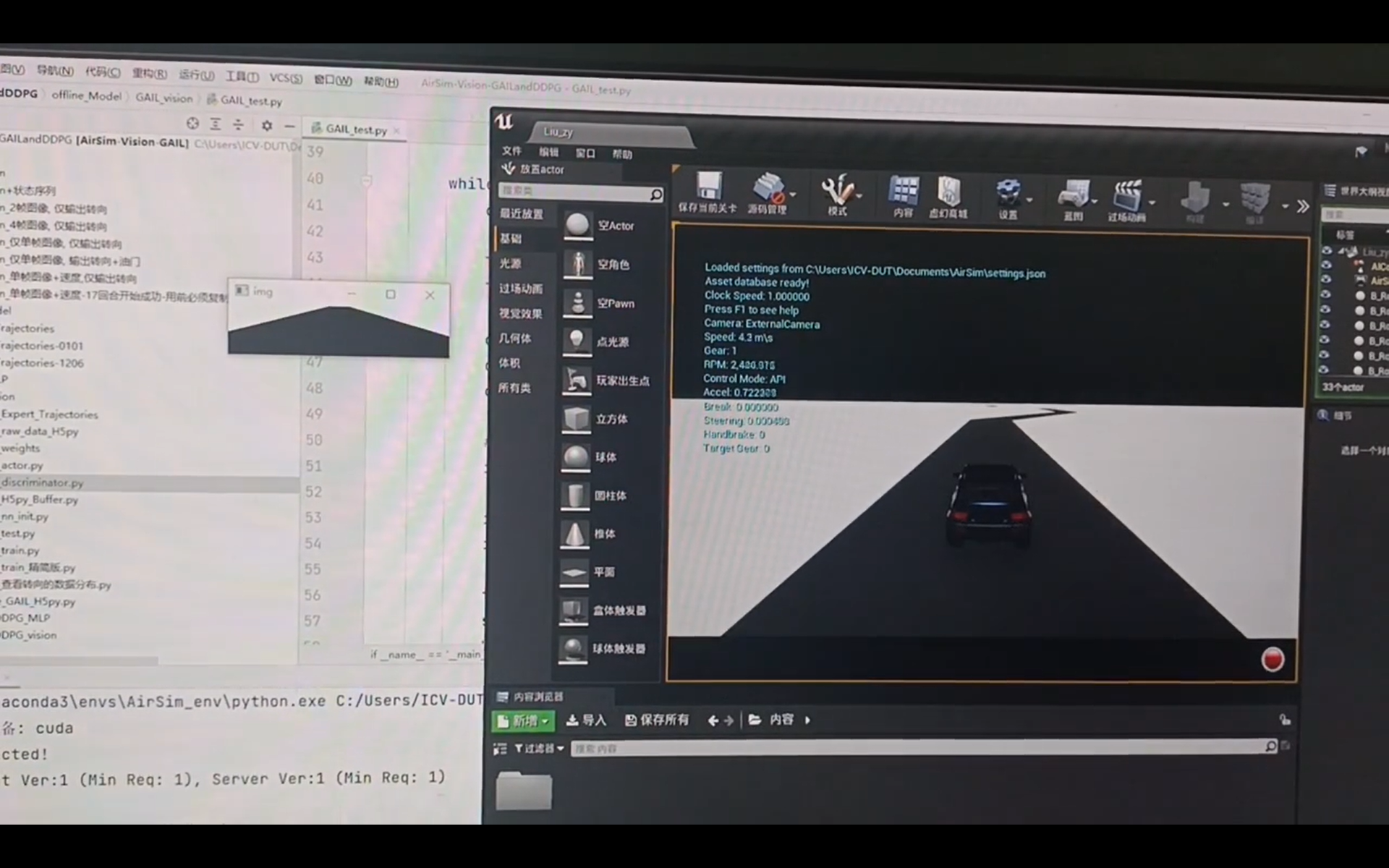Expand the toolbar overflow chevron (»)
Viewport: 1389px width, 868px height.
coord(1303,207)
